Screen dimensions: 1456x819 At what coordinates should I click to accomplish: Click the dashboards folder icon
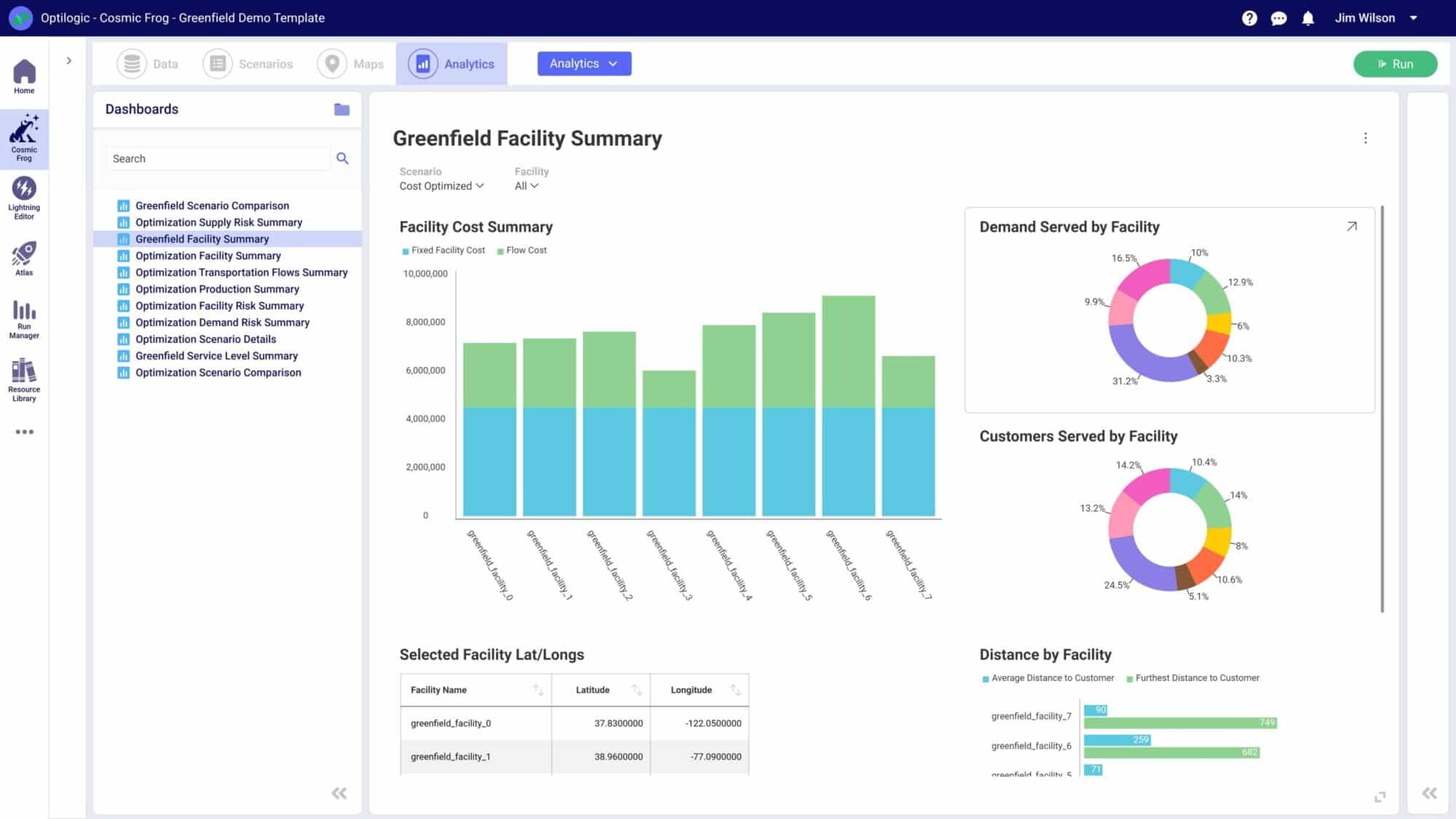pos(341,109)
